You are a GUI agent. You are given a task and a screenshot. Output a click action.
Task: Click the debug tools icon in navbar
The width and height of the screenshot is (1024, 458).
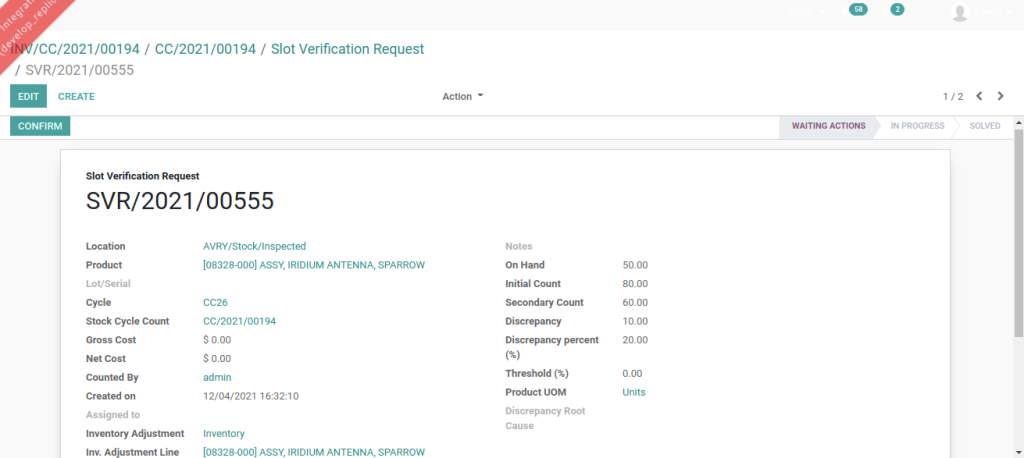pyautogui.click(x=926, y=11)
